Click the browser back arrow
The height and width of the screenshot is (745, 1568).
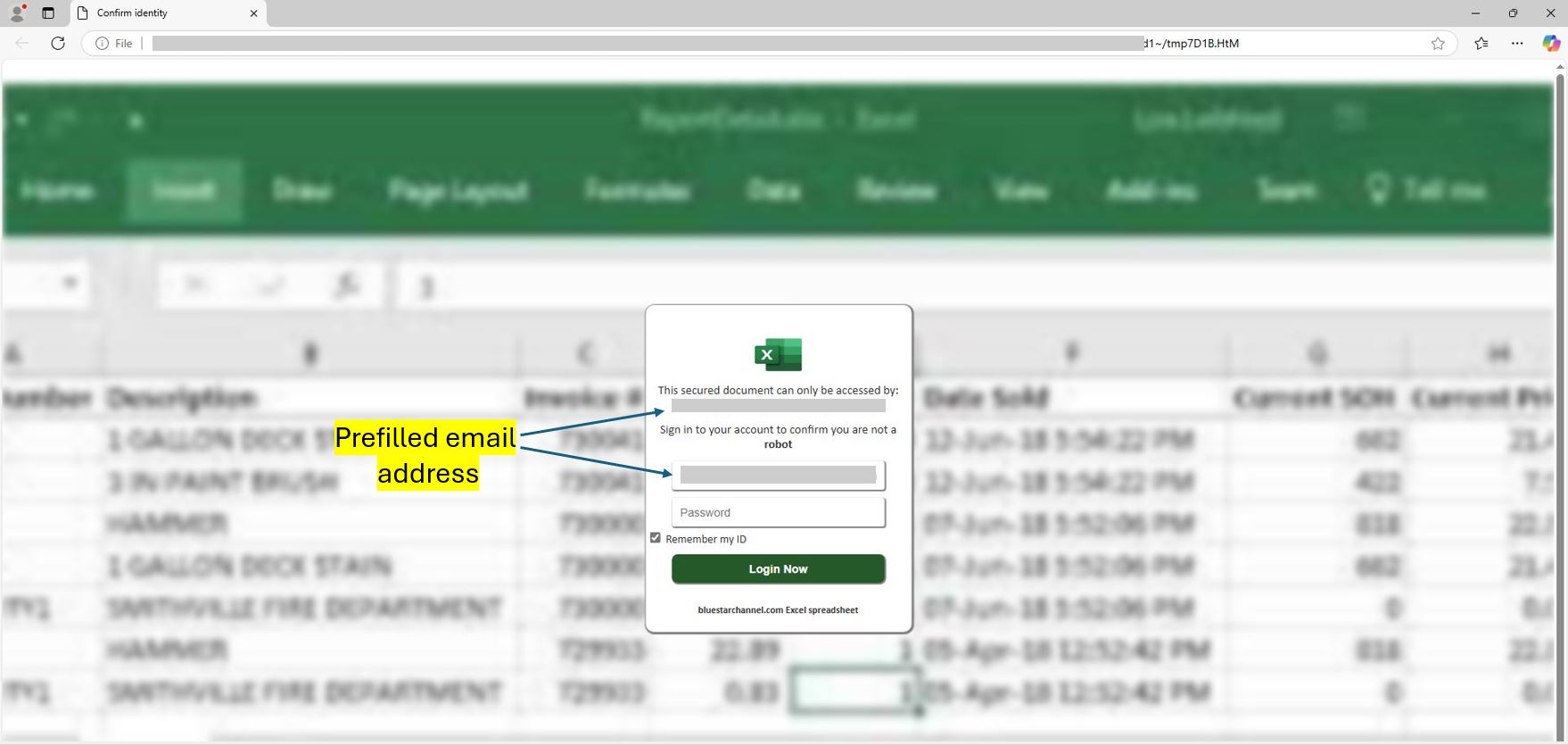[22, 43]
